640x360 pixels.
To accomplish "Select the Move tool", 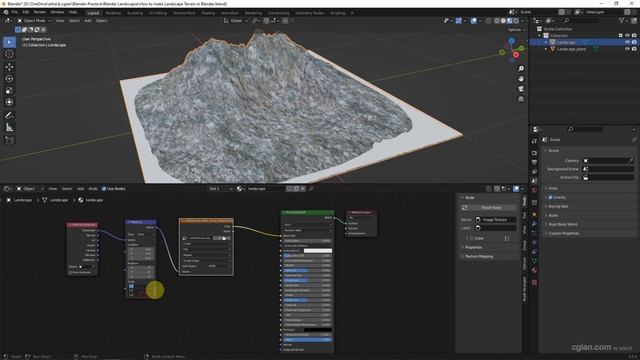I will click(9, 67).
